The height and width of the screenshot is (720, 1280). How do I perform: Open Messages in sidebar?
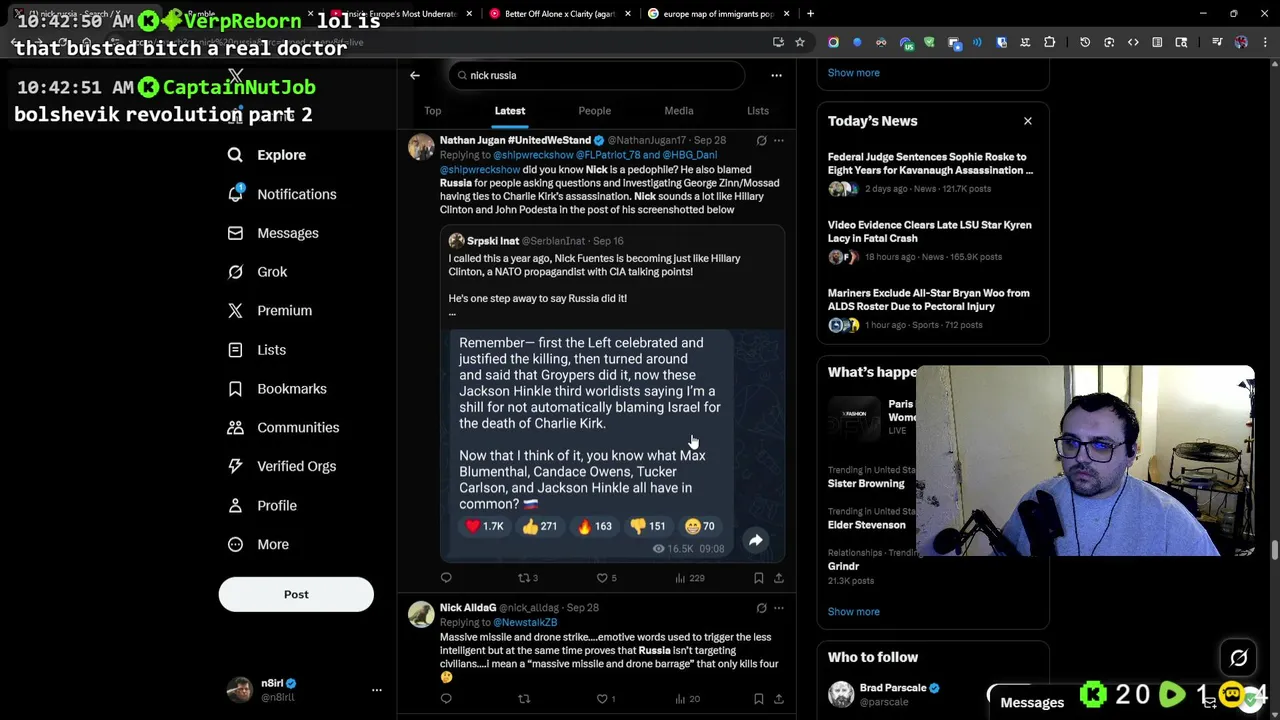[x=273, y=233]
